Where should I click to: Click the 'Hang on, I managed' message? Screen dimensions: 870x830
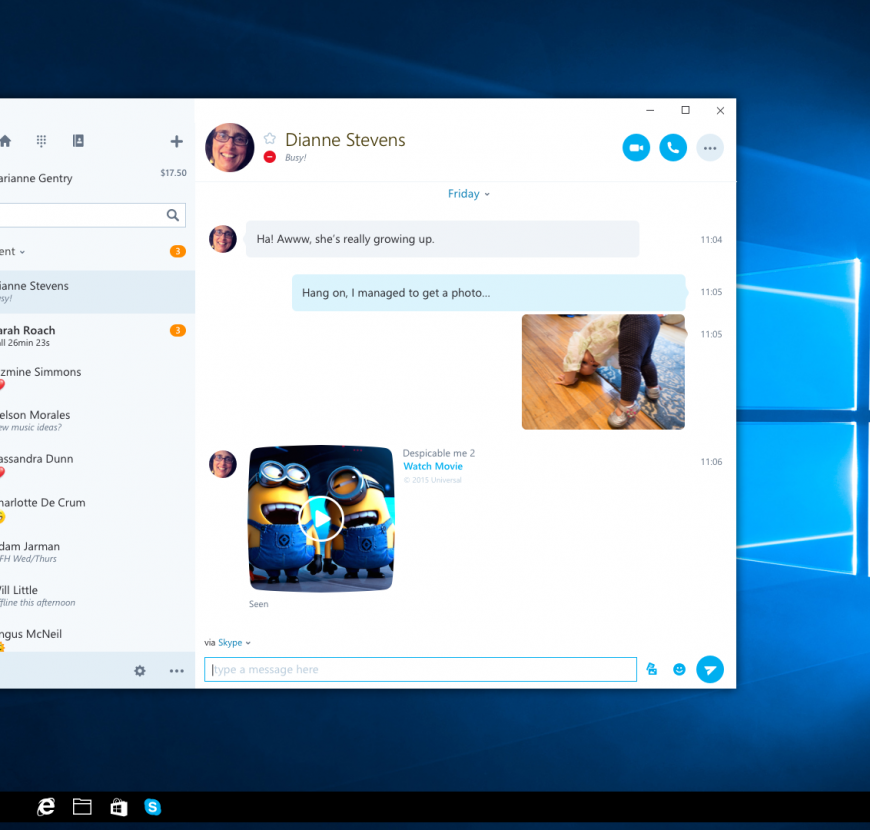489,292
